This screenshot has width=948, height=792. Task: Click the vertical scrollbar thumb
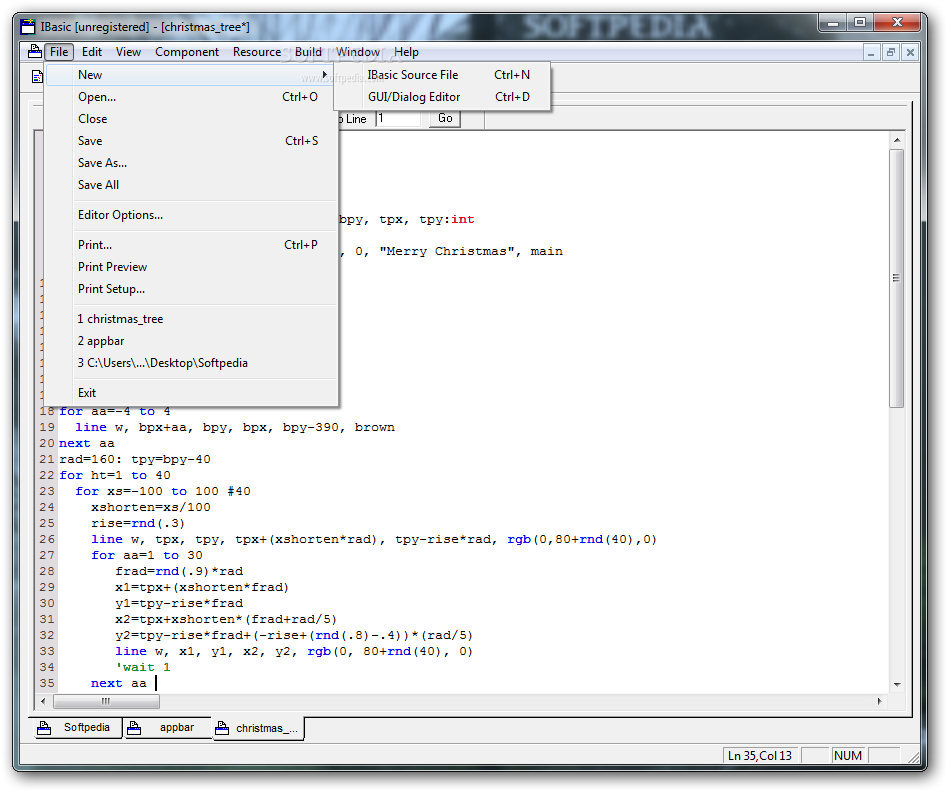click(897, 278)
